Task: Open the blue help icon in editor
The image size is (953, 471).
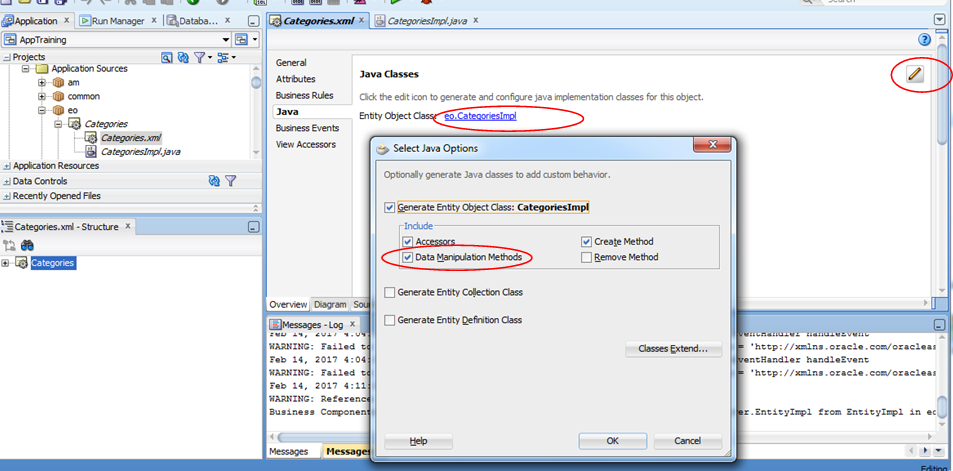Action: [924, 40]
